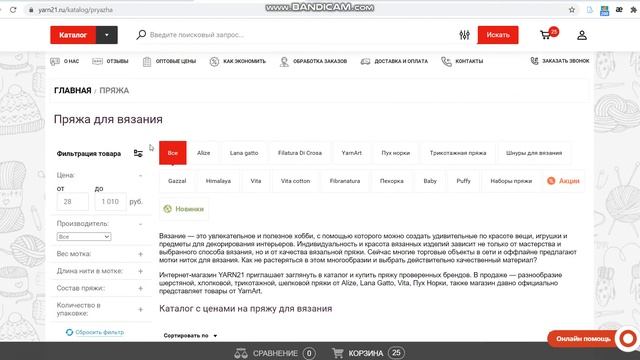Click the Как экономить percent icon
This screenshot has width=640, height=360.
(x=214, y=61)
